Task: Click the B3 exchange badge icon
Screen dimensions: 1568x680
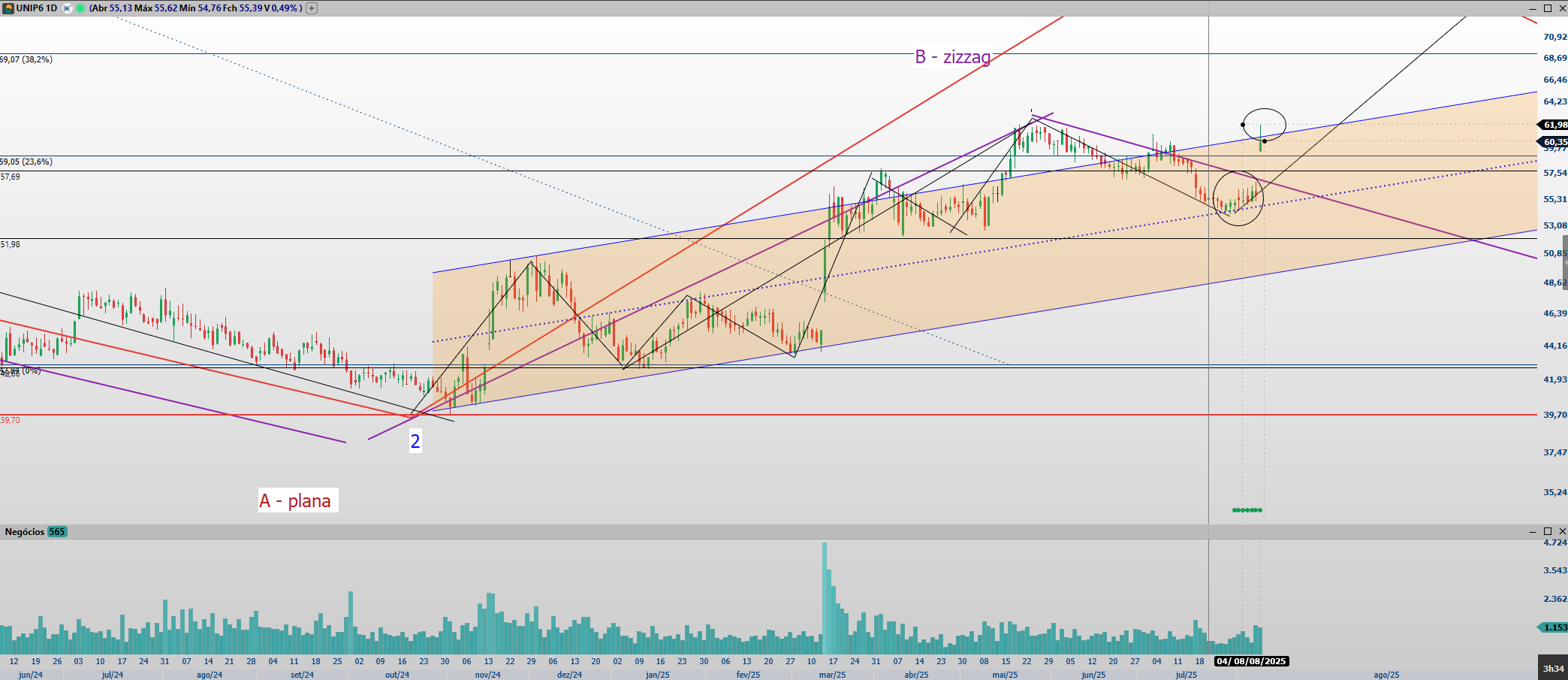Action: tap(68, 8)
